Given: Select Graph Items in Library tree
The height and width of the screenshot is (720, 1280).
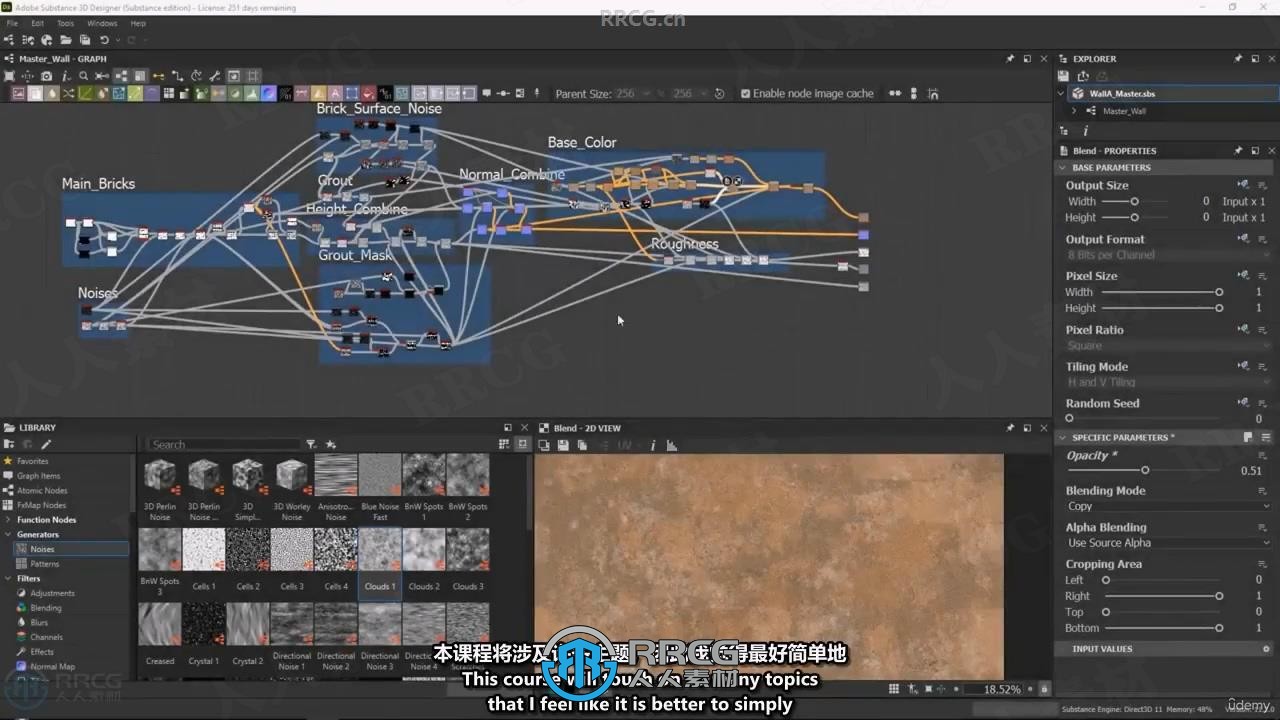Looking at the screenshot, I should click(38, 476).
